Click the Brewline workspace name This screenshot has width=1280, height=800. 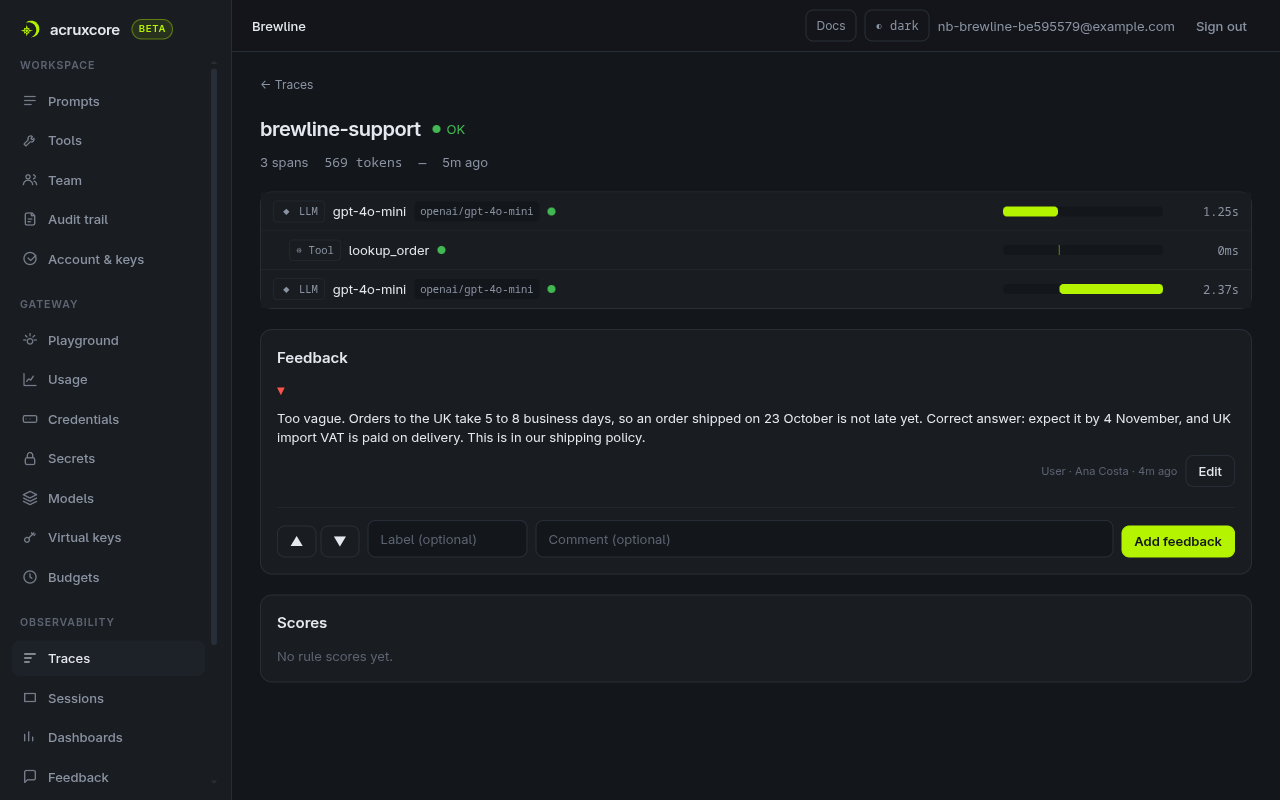pos(279,26)
